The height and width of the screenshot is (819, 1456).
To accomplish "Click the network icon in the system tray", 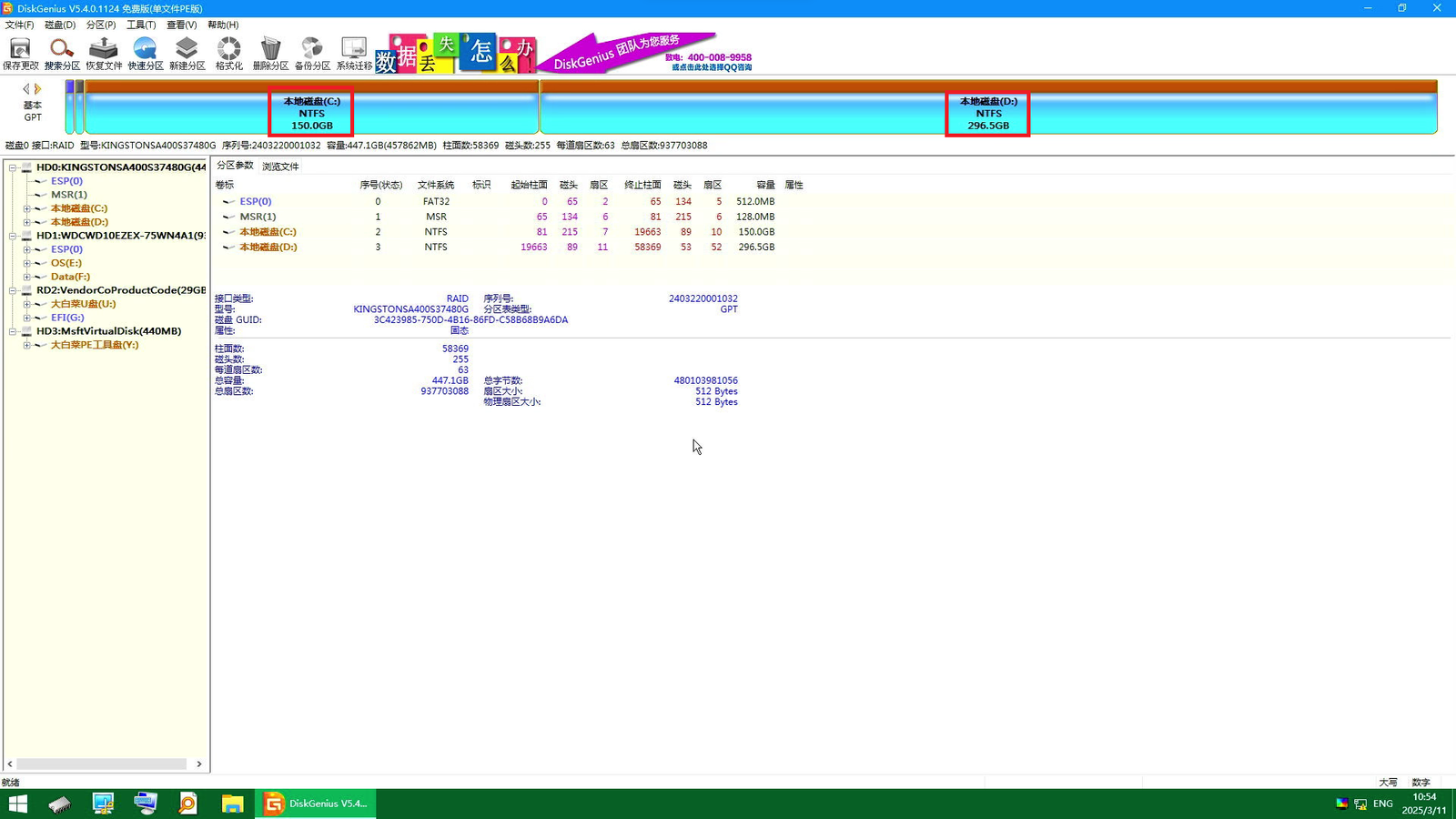I will tap(1360, 804).
